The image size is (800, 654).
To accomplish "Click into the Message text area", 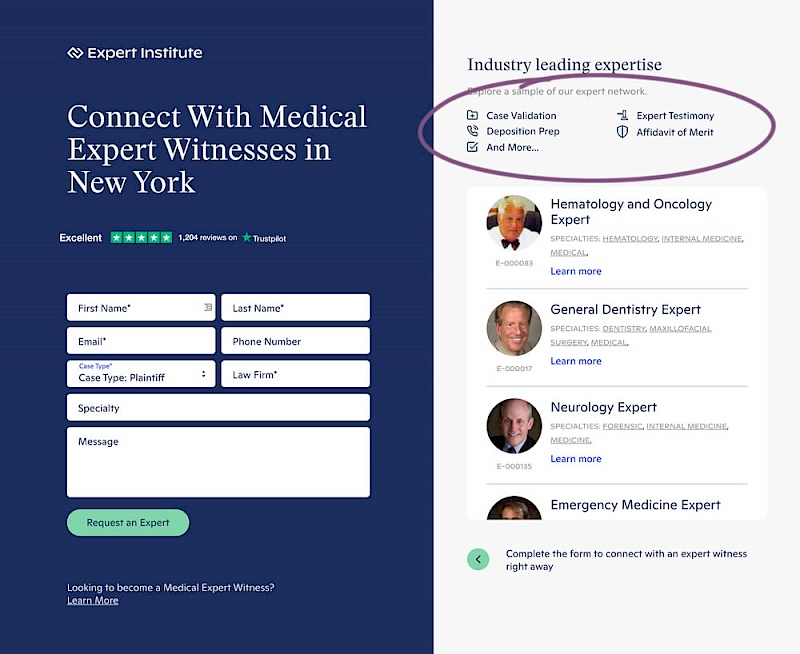I will click(218, 462).
